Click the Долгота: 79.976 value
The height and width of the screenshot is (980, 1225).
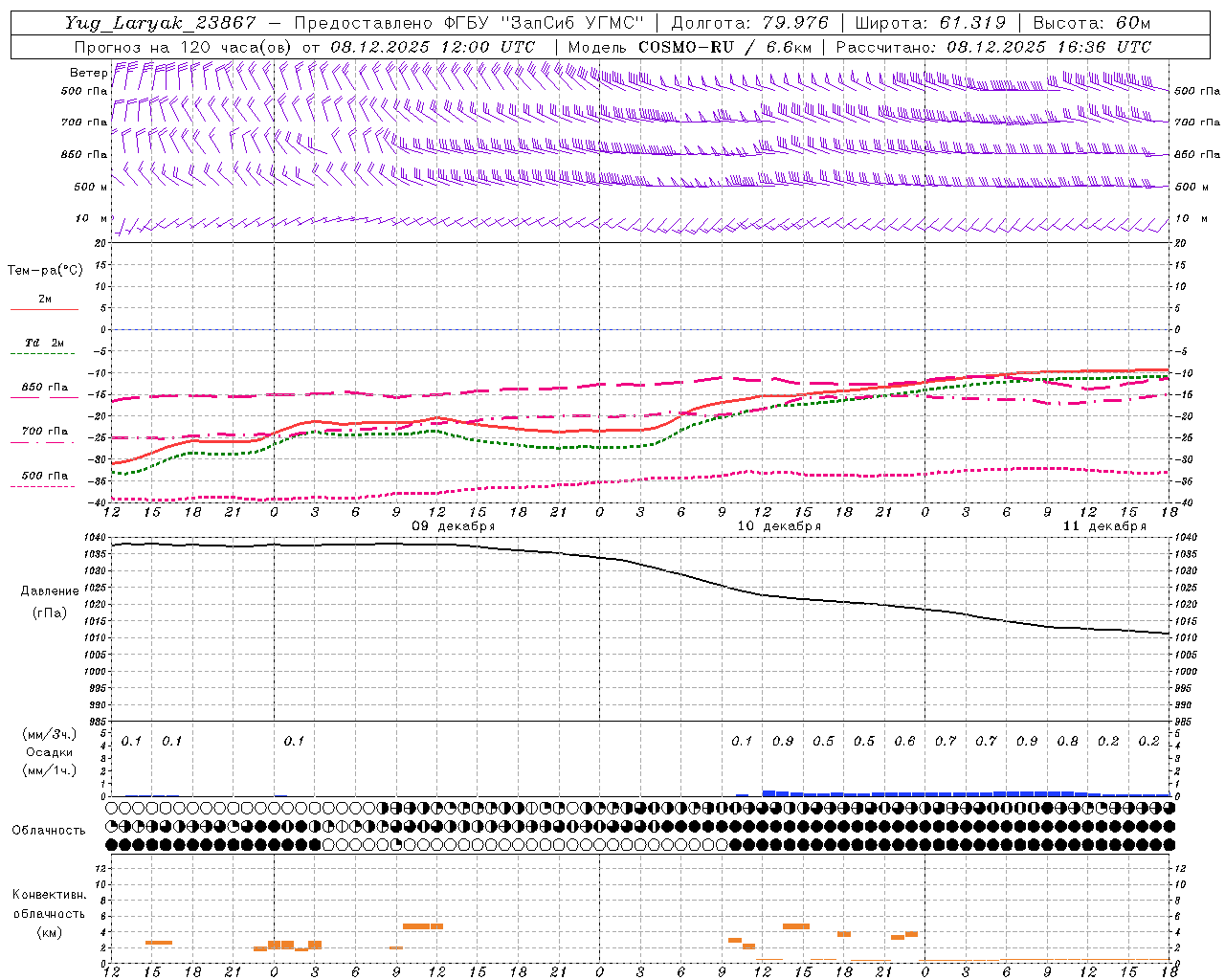[749, 23]
